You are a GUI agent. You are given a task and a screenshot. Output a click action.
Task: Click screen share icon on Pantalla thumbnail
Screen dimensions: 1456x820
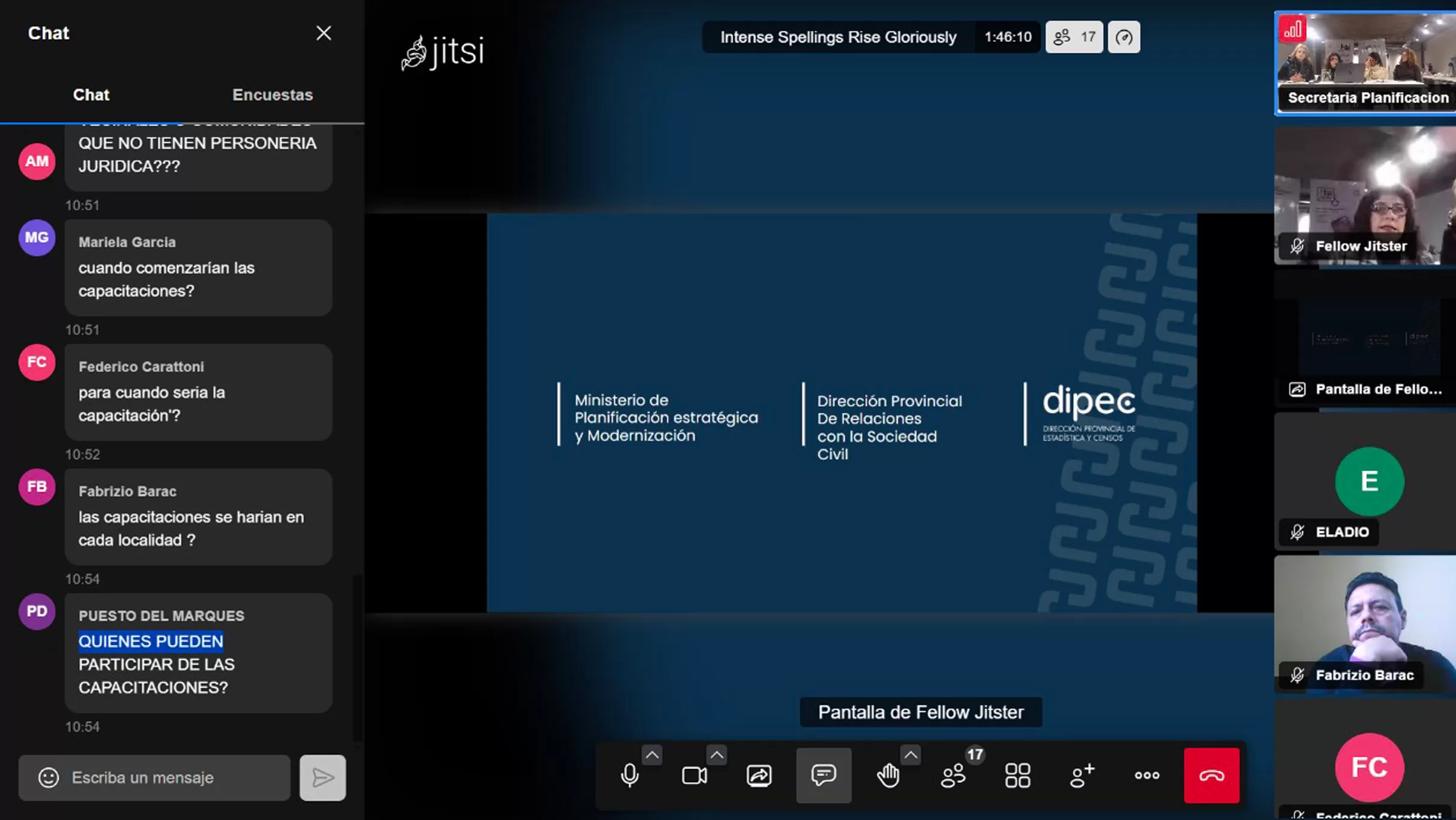[x=1297, y=390]
